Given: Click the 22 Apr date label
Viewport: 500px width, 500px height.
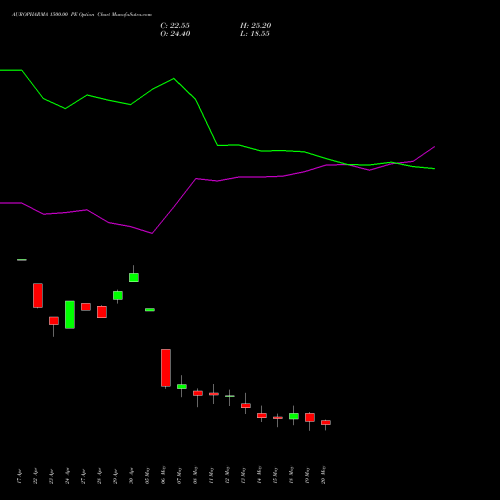Looking at the screenshot, I should pyautogui.click(x=36, y=476).
